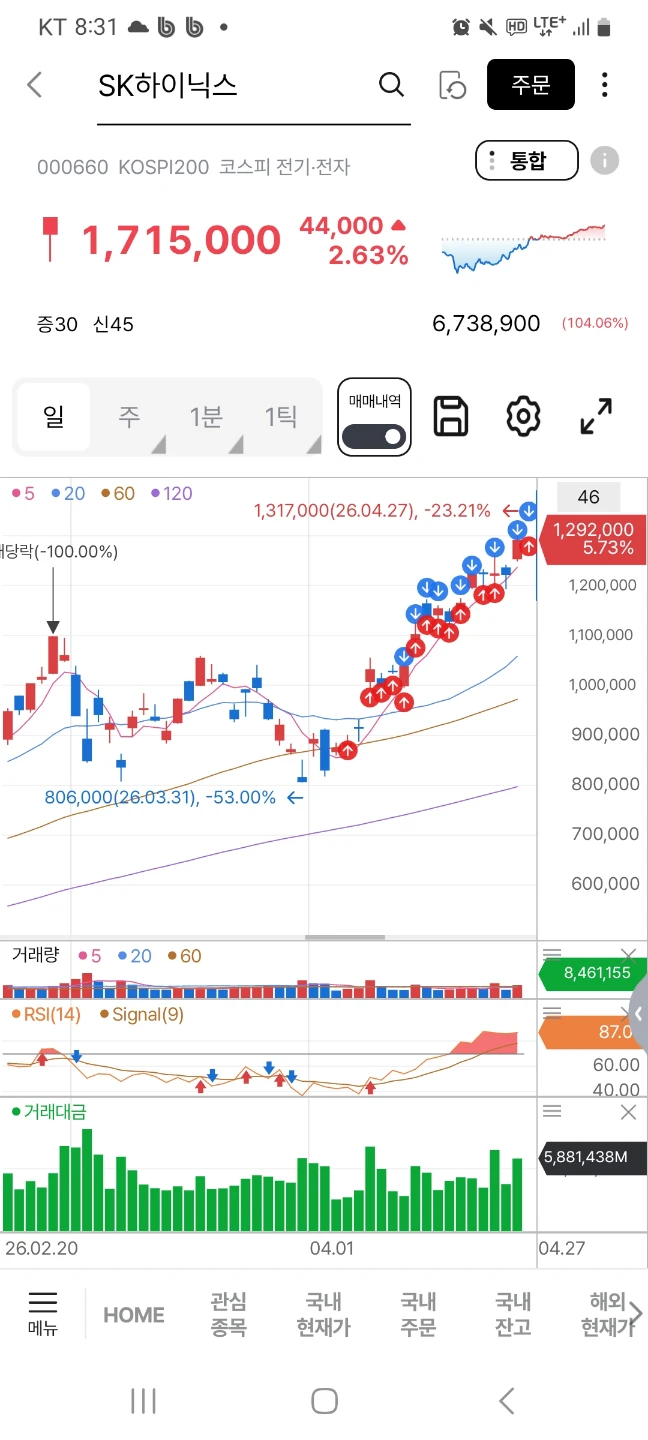
Task: Open stock search with the magnifier icon
Action: click(x=392, y=85)
